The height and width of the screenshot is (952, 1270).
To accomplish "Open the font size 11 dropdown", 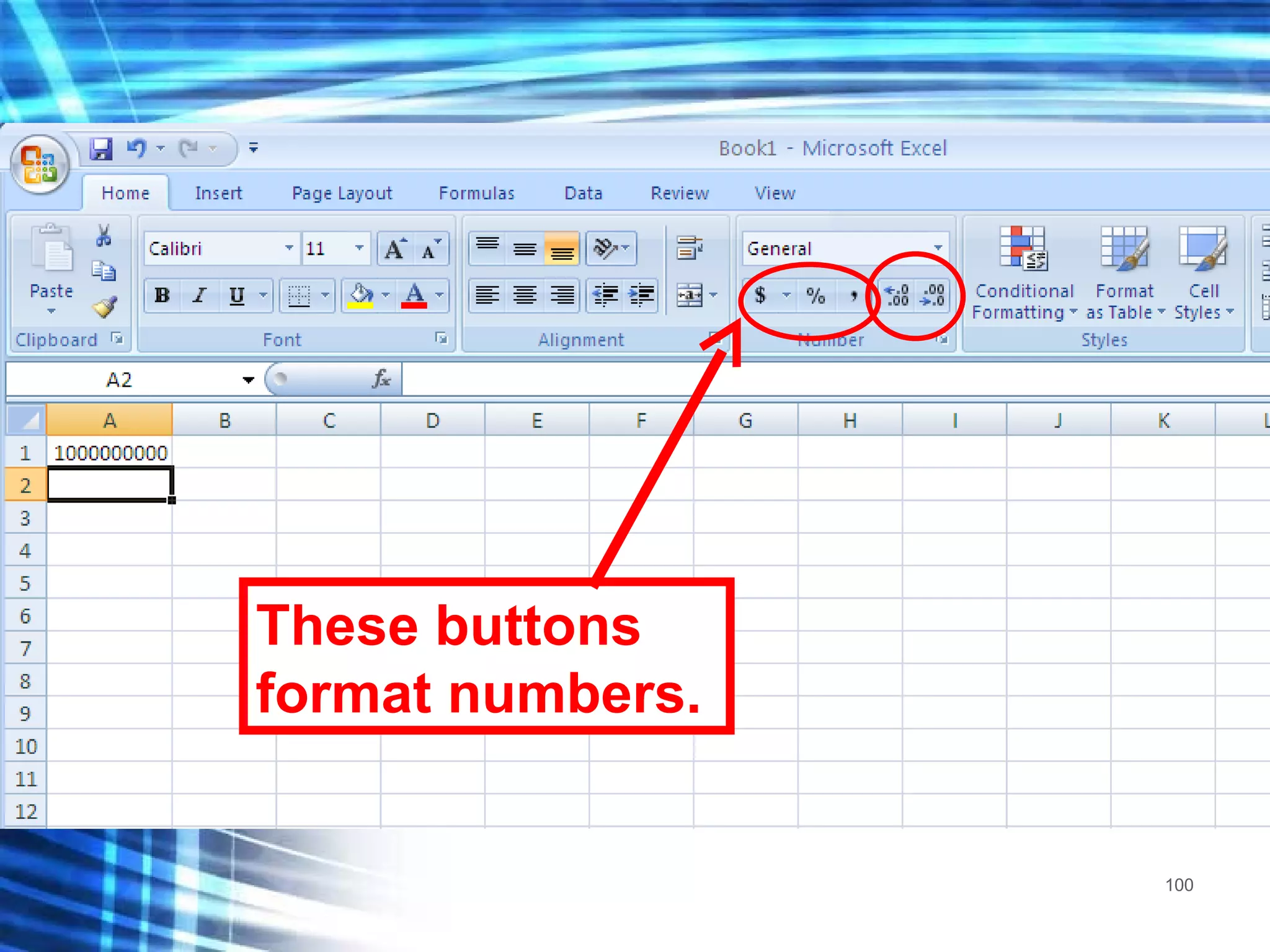I will 359,249.
